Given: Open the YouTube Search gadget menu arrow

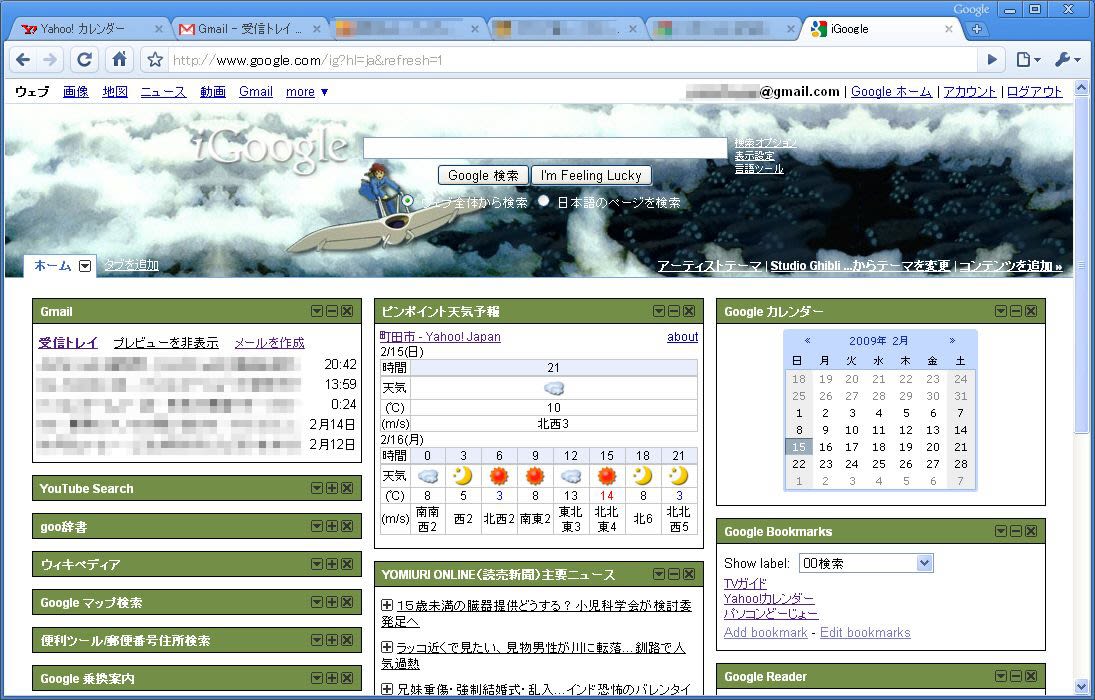Looking at the screenshot, I should 317,488.
